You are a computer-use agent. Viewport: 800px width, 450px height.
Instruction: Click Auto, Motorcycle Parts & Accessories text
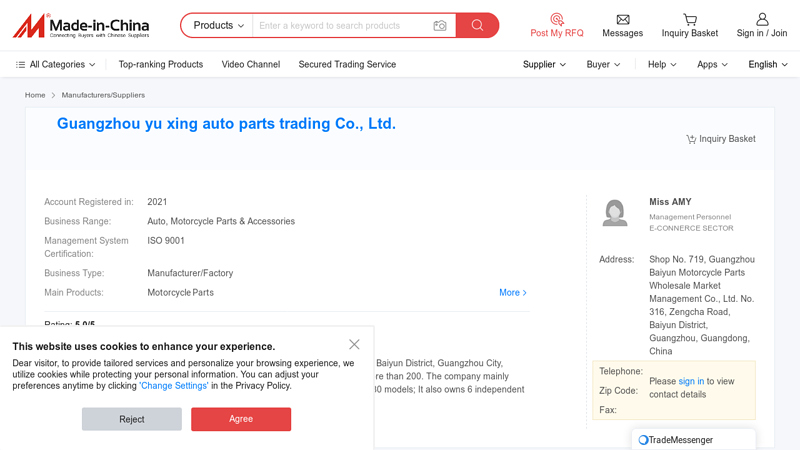pos(221,221)
